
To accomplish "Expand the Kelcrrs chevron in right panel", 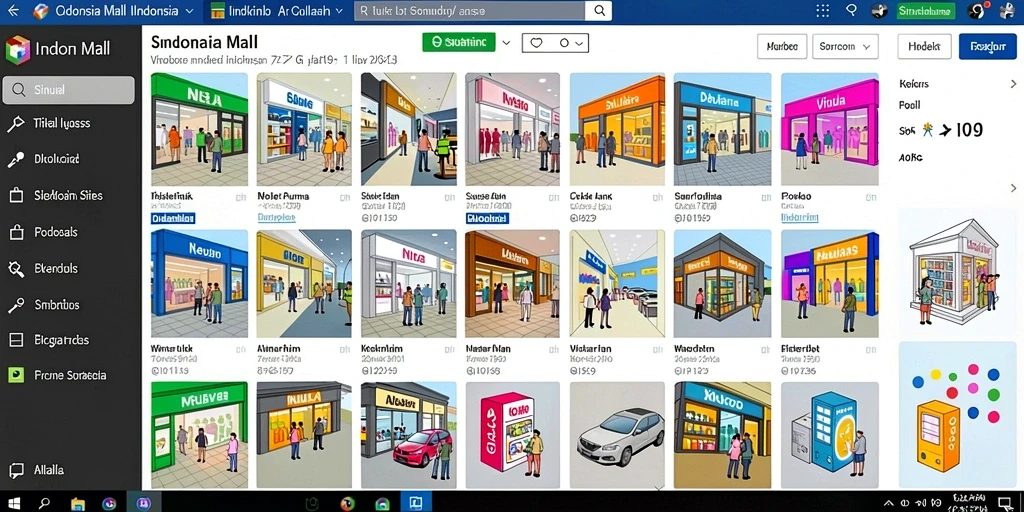I will tap(1014, 84).
